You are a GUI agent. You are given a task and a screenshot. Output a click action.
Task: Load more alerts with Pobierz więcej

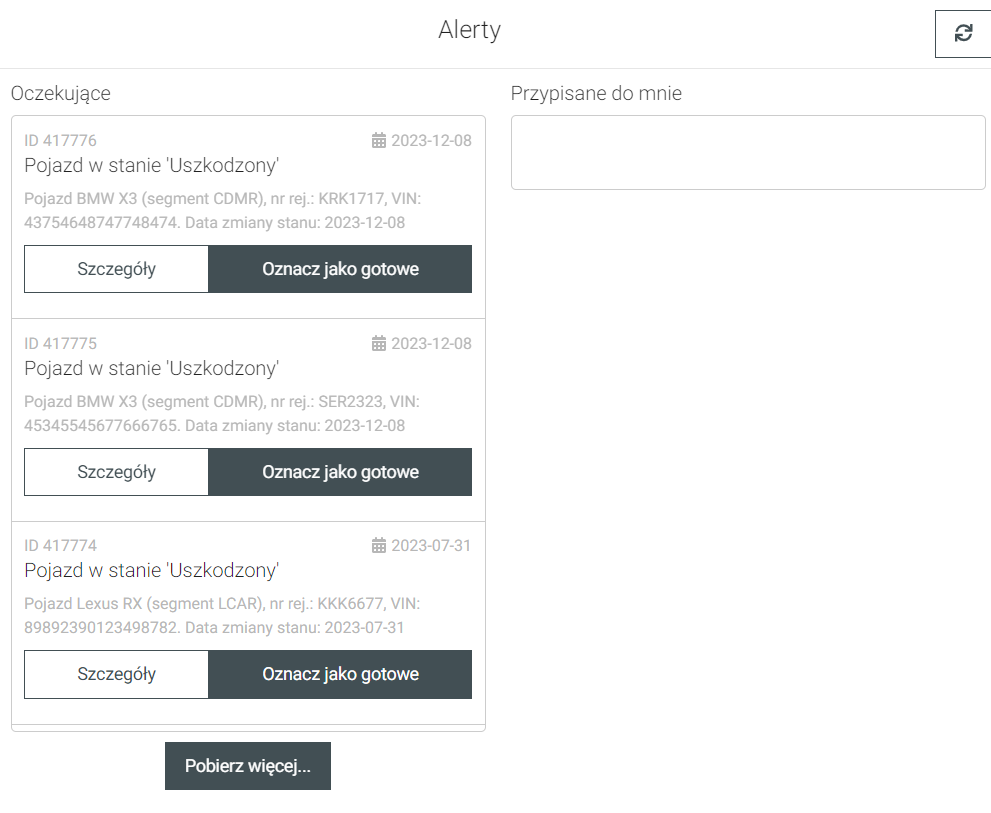pos(247,766)
